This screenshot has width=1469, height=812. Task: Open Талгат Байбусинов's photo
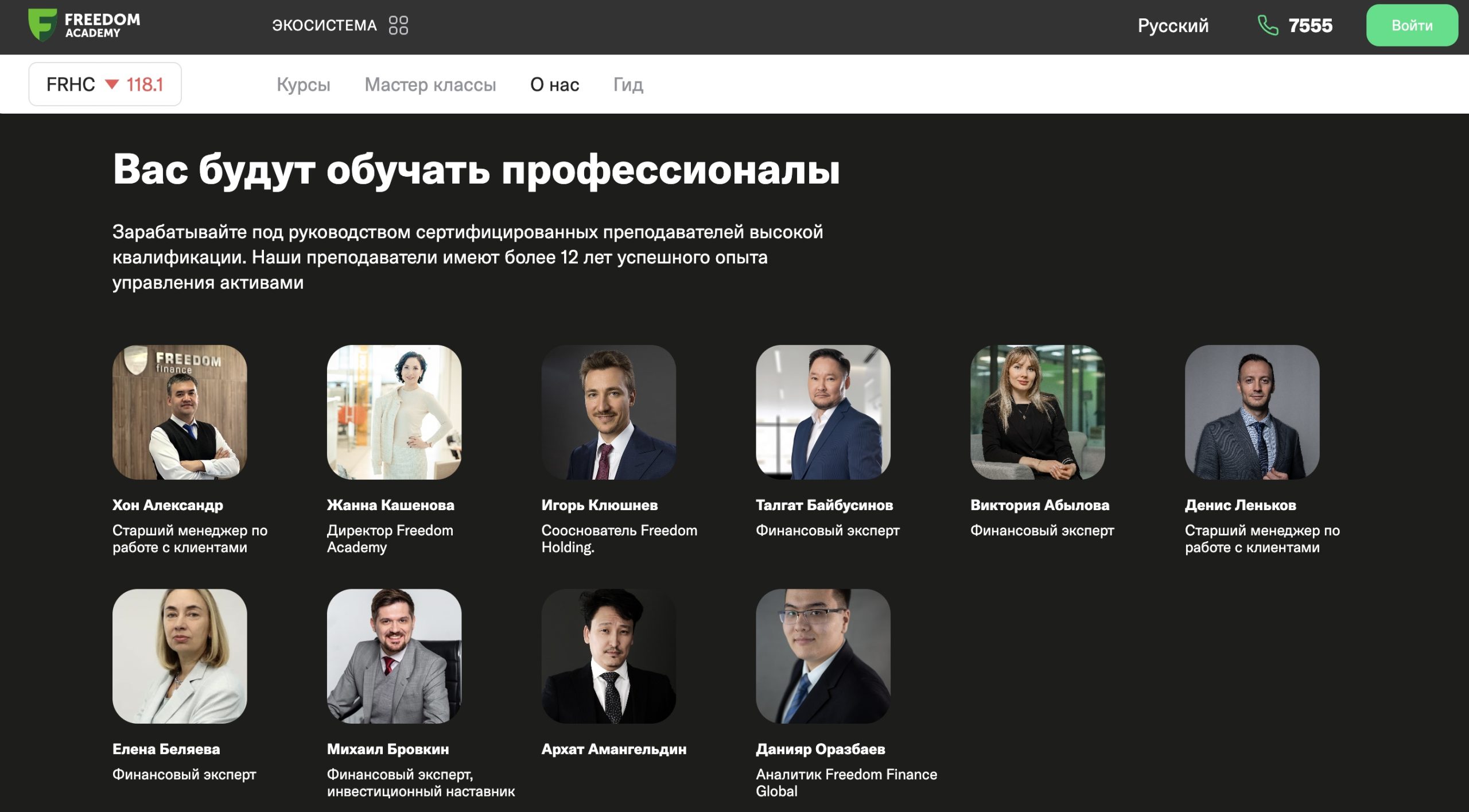[823, 412]
